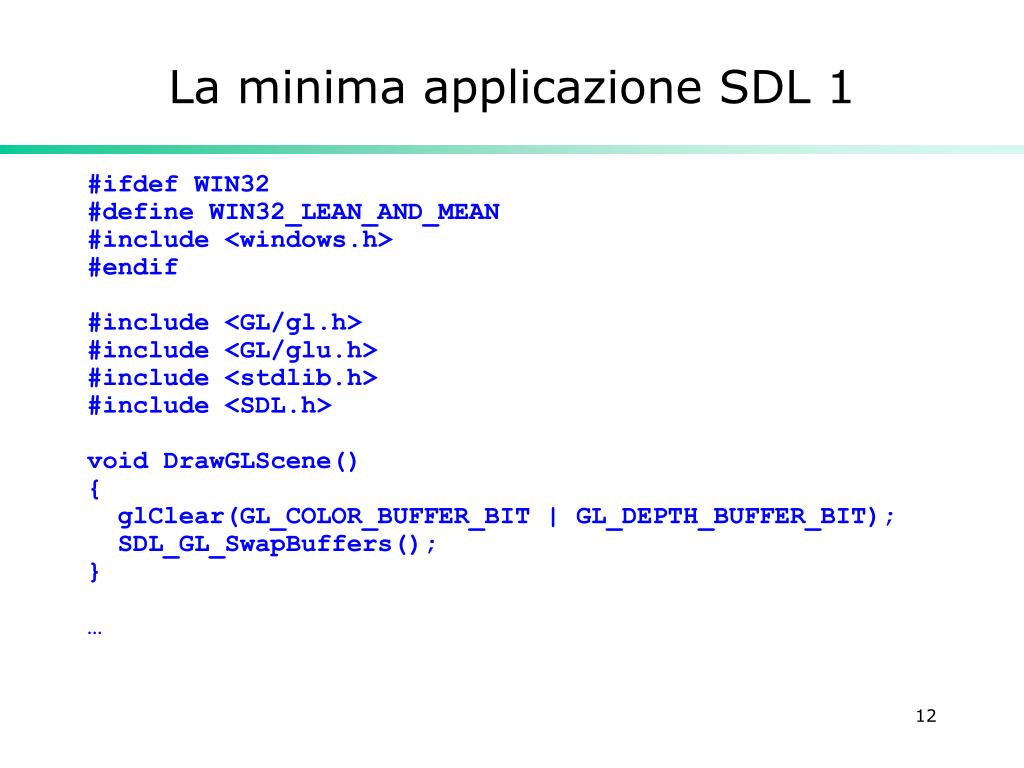Click the '#endif' directive line
This screenshot has width=1024, height=768.
(133, 266)
